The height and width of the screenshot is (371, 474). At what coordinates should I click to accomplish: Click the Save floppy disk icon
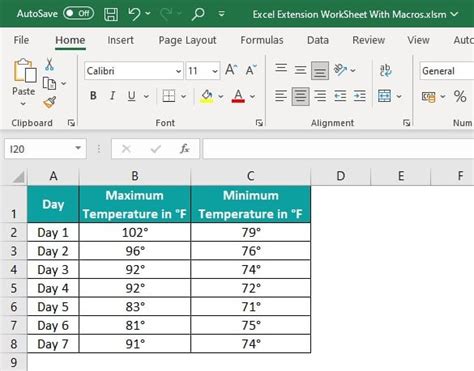(x=111, y=14)
